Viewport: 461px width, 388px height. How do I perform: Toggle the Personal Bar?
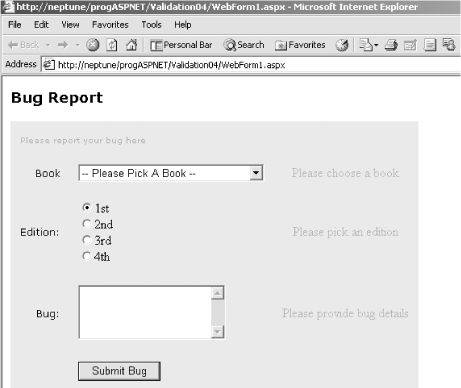point(181,45)
